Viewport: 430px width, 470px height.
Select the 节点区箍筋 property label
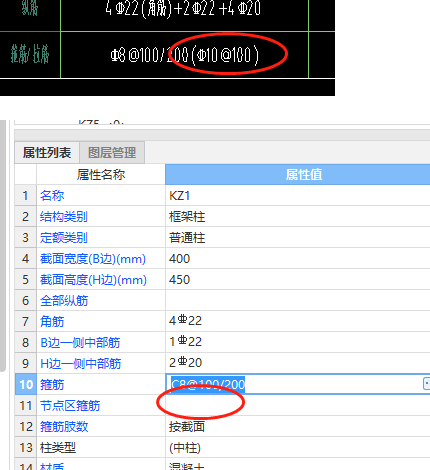pos(70,406)
